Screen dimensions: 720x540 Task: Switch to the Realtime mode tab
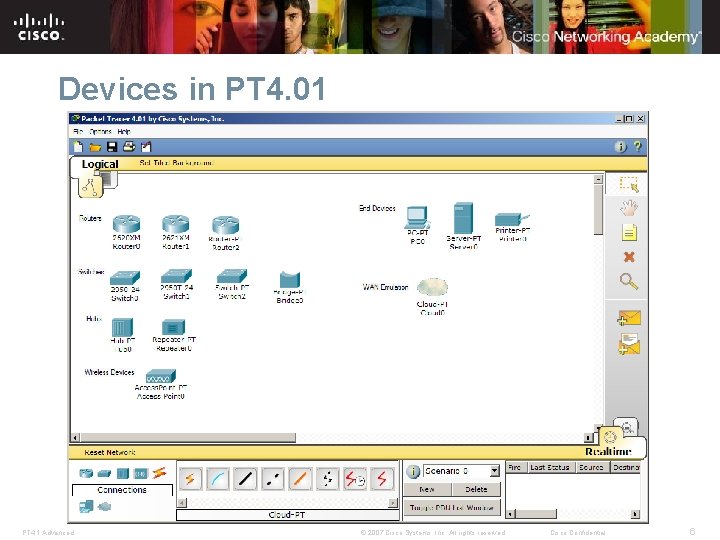pyautogui.click(x=608, y=452)
